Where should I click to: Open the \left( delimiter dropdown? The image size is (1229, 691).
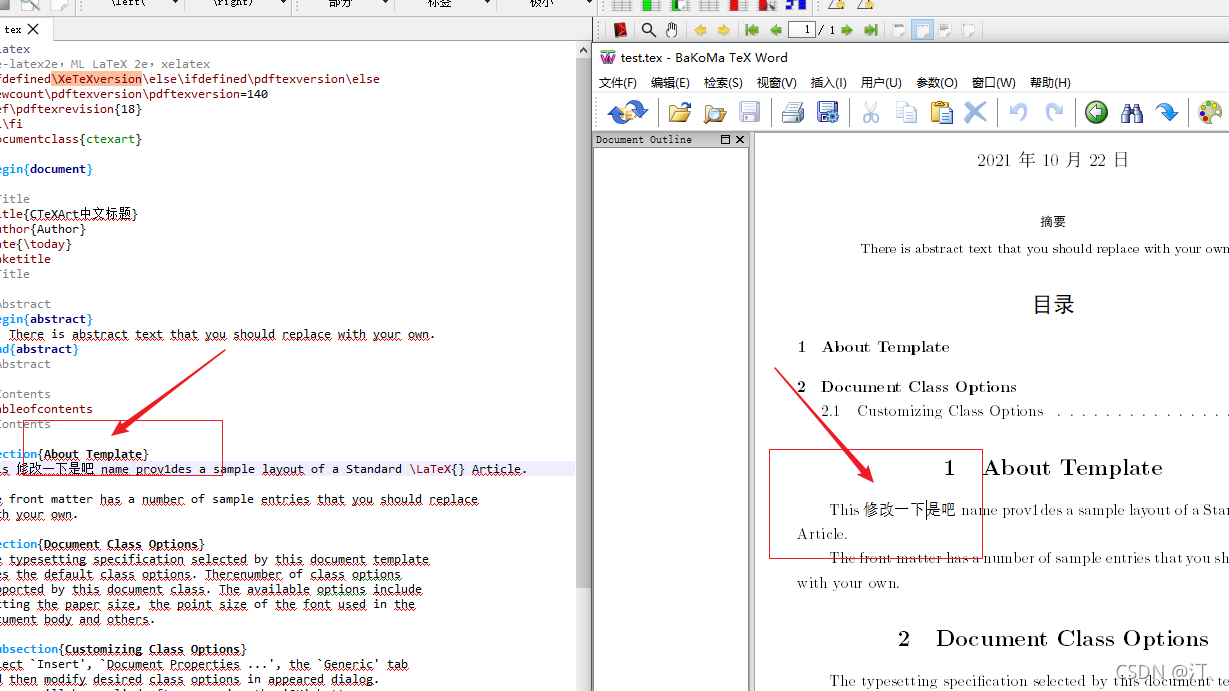(x=175, y=5)
